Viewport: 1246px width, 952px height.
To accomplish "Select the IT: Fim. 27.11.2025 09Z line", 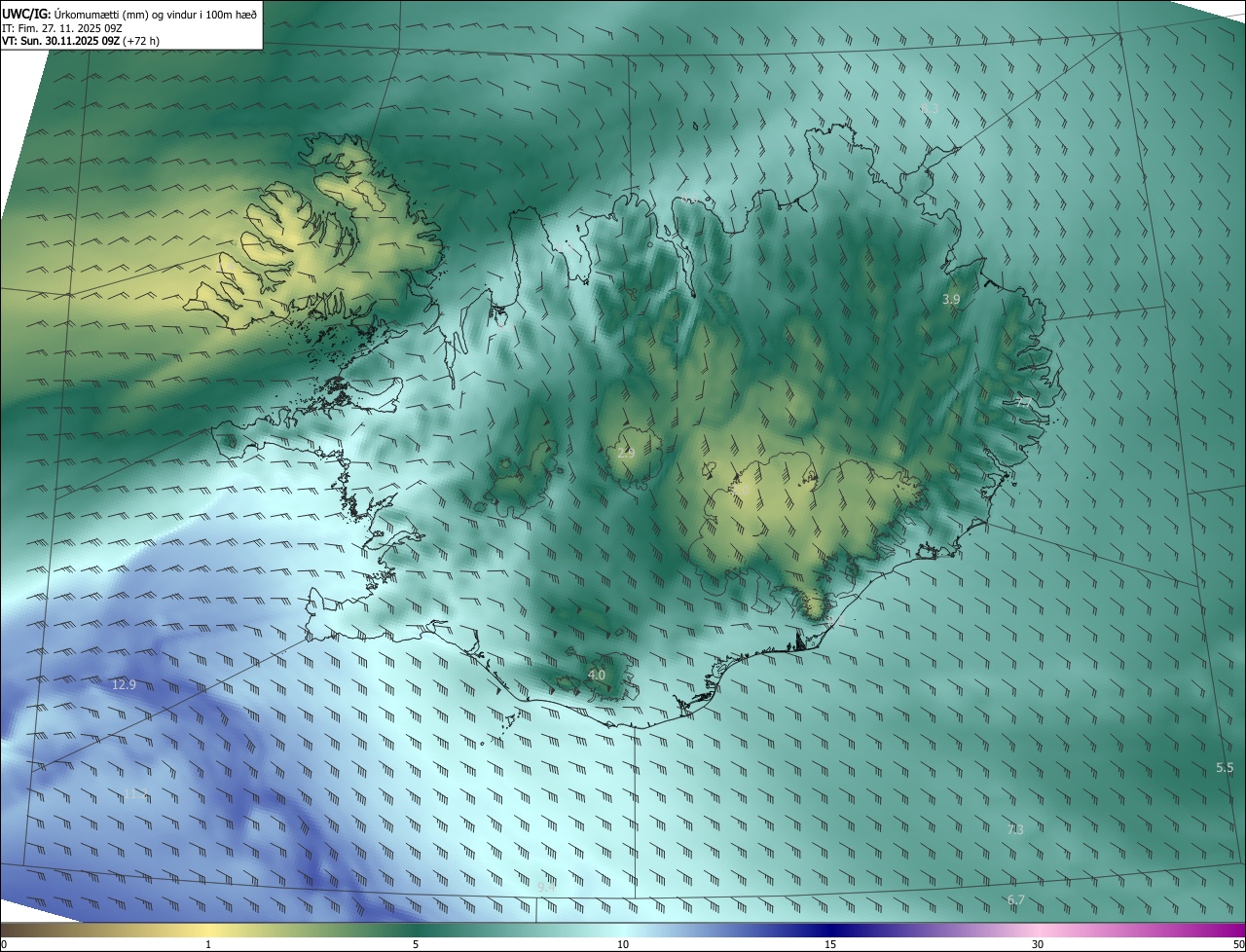I will (x=61, y=29).
